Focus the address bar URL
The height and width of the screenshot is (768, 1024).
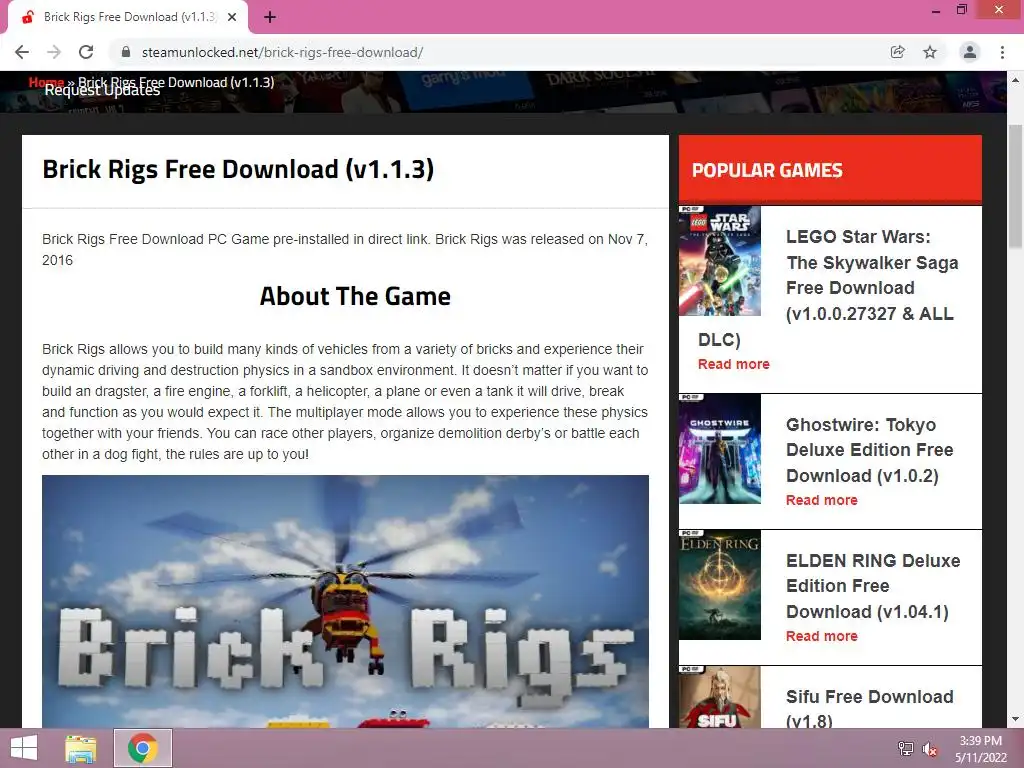coord(282,52)
